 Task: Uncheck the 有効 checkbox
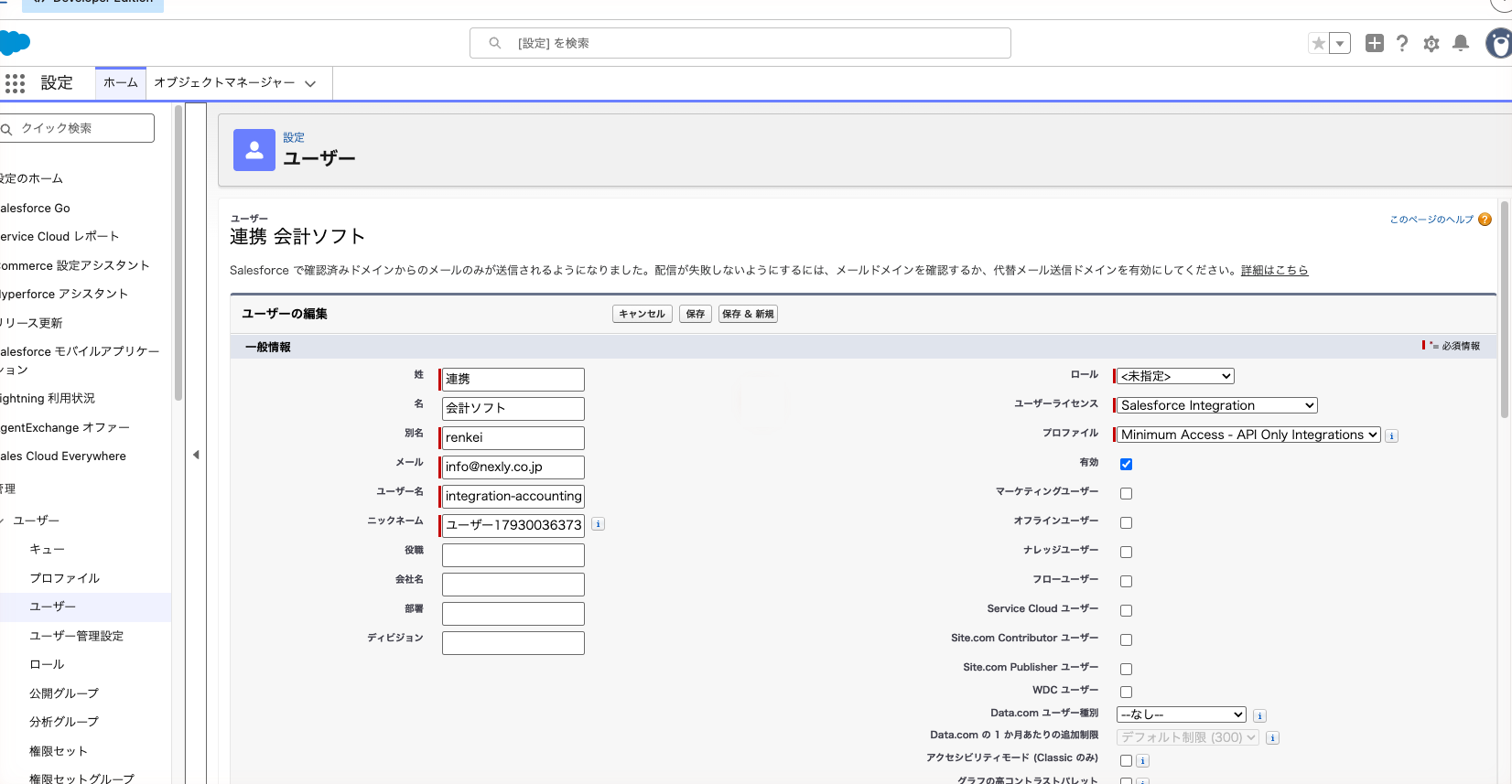click(x=1126, y=465)
